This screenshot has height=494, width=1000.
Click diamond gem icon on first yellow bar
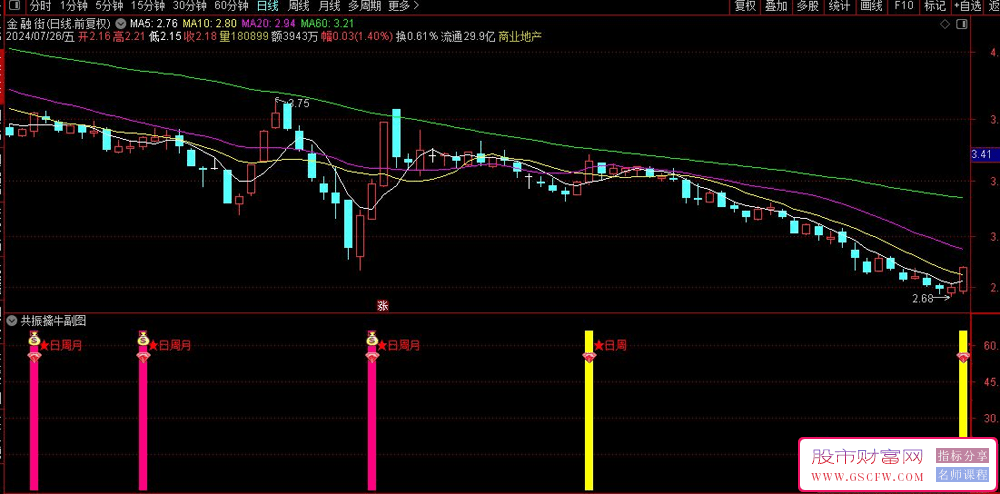pyautogui.click(x=589, y=358)
